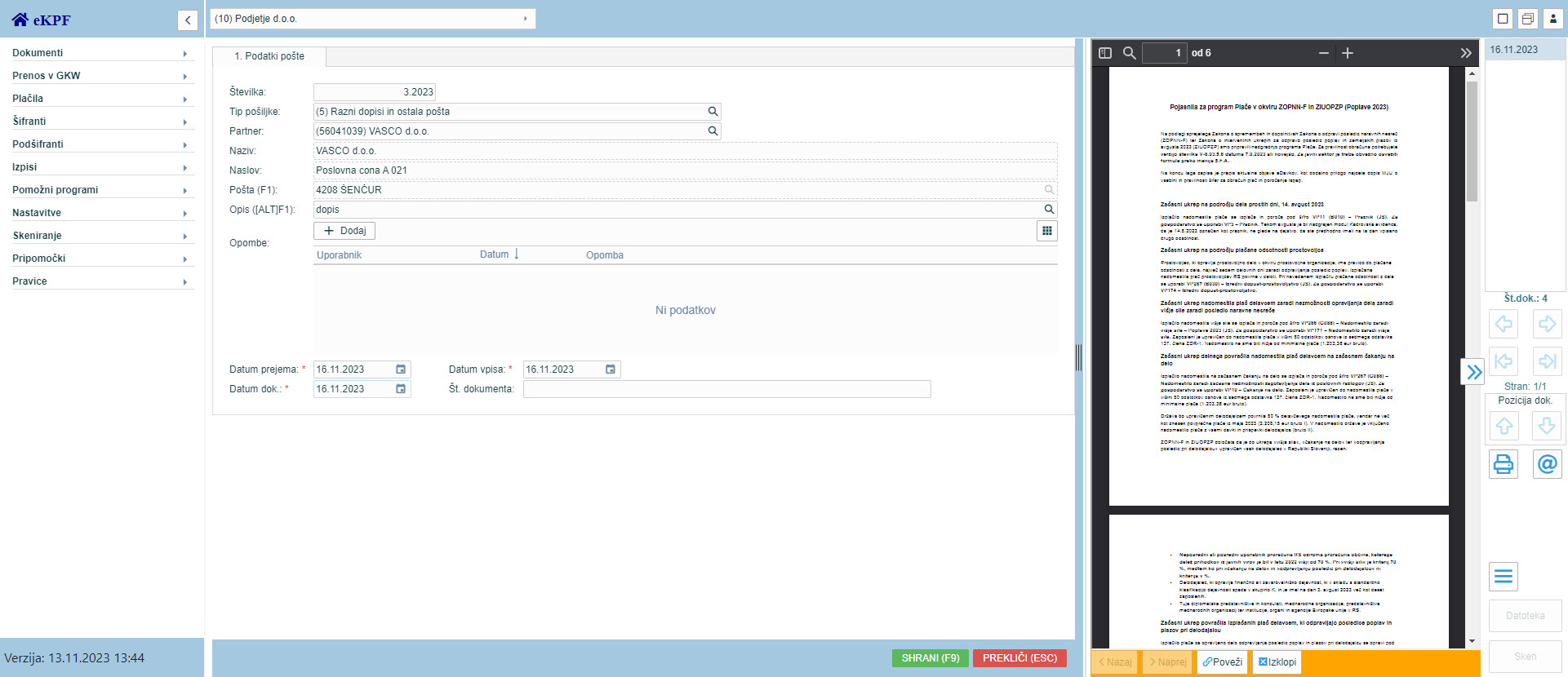
Task: Save with the SHRANI (F9) button
Action: point(931,658)
